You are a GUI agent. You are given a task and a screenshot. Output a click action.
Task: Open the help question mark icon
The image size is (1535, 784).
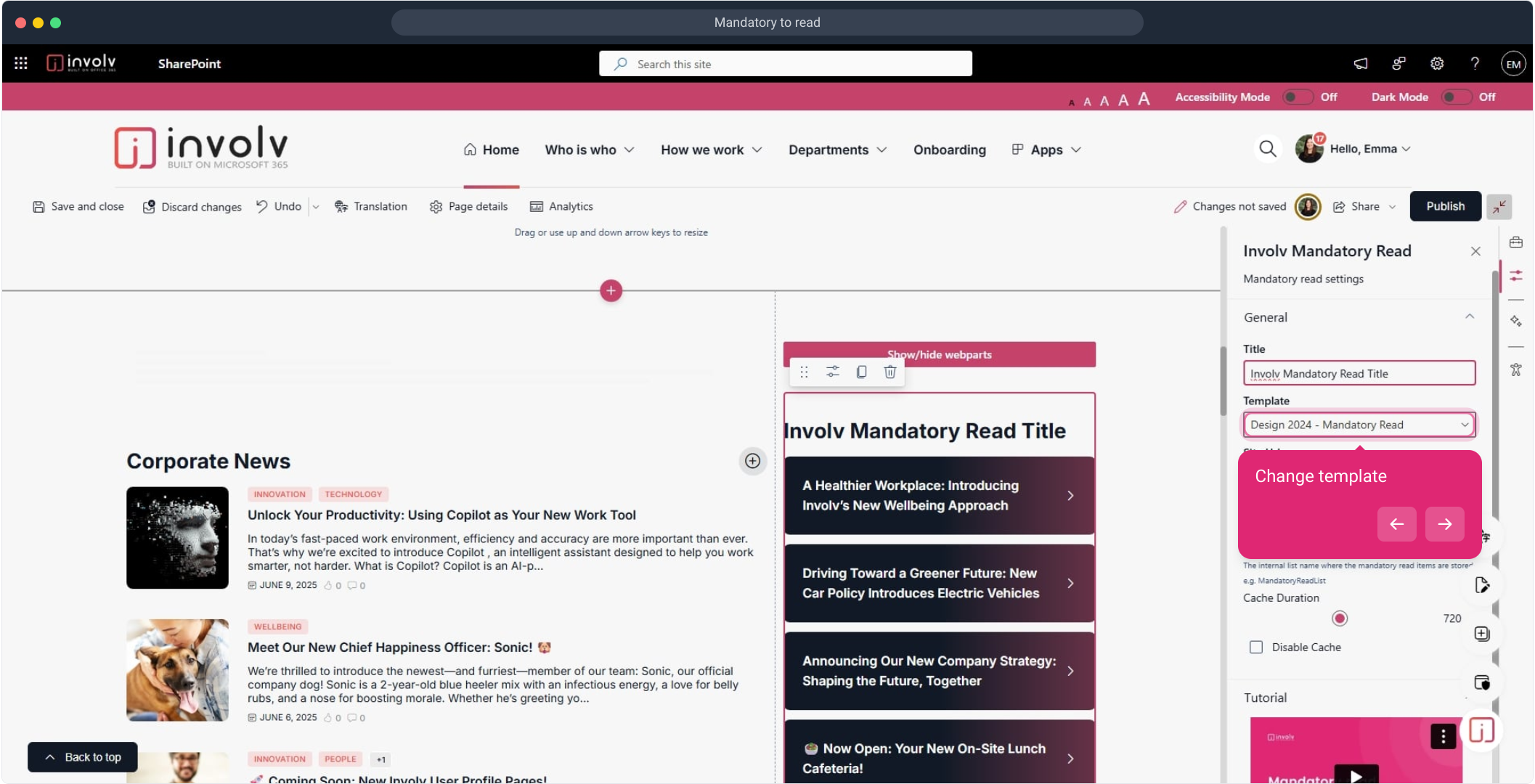[1475, 63]
